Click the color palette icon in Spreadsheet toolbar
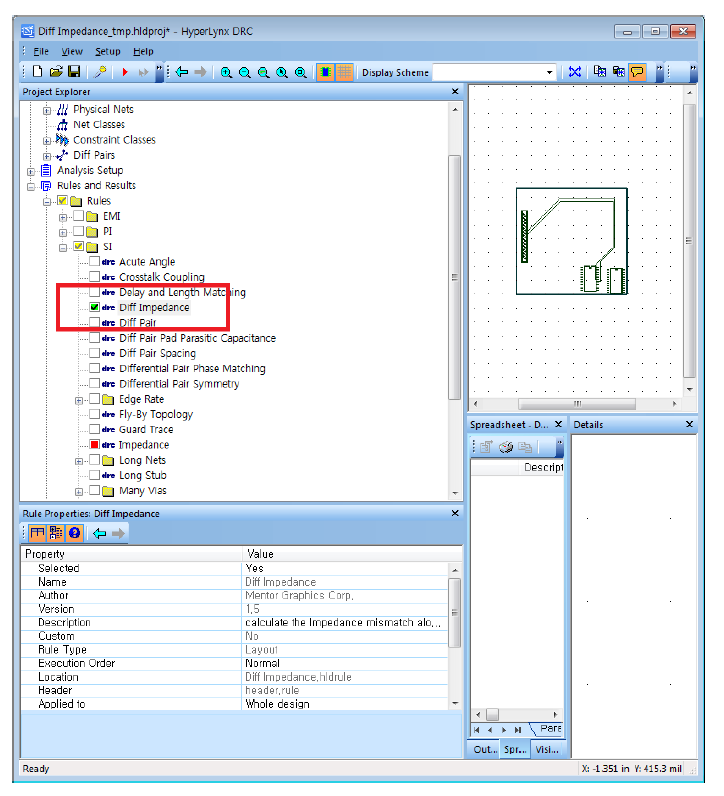Viewport: 724px width, 796px height. 506,447
